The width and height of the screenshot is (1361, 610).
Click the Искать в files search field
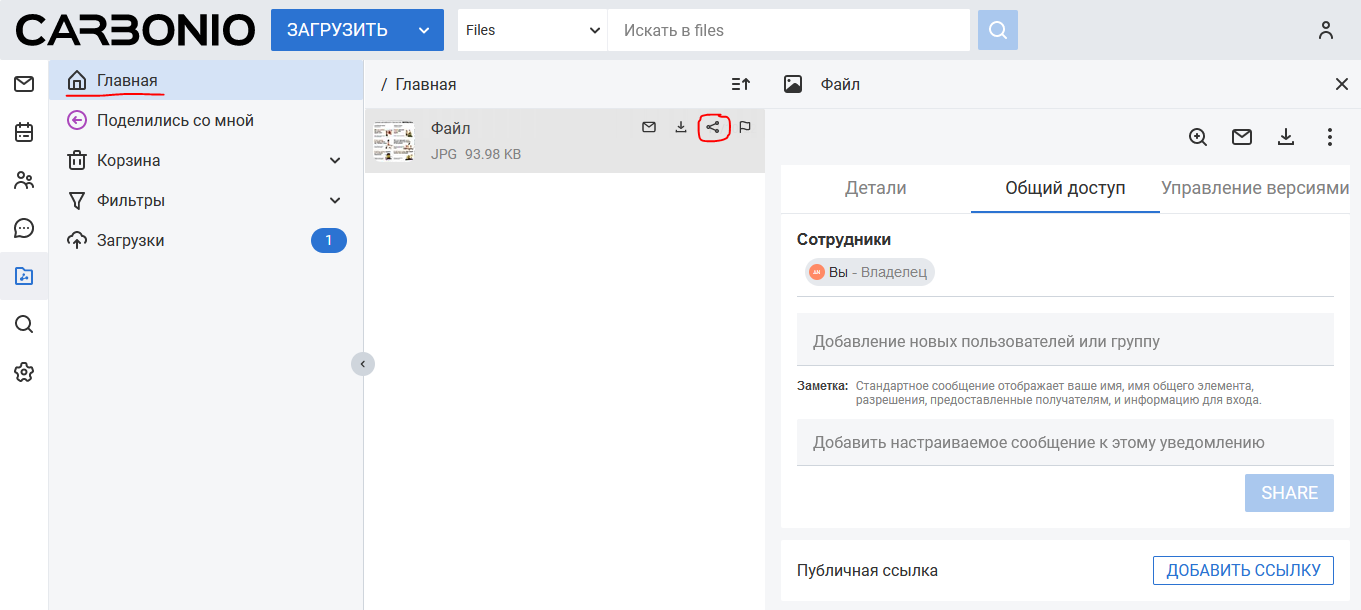point(790,30)
